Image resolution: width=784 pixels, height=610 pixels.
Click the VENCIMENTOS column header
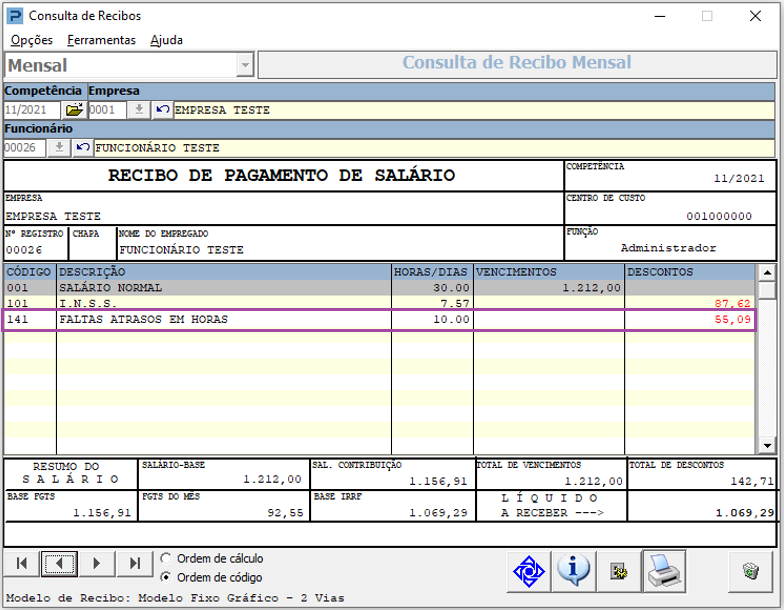pyautogui.click(x=549, y=272)
